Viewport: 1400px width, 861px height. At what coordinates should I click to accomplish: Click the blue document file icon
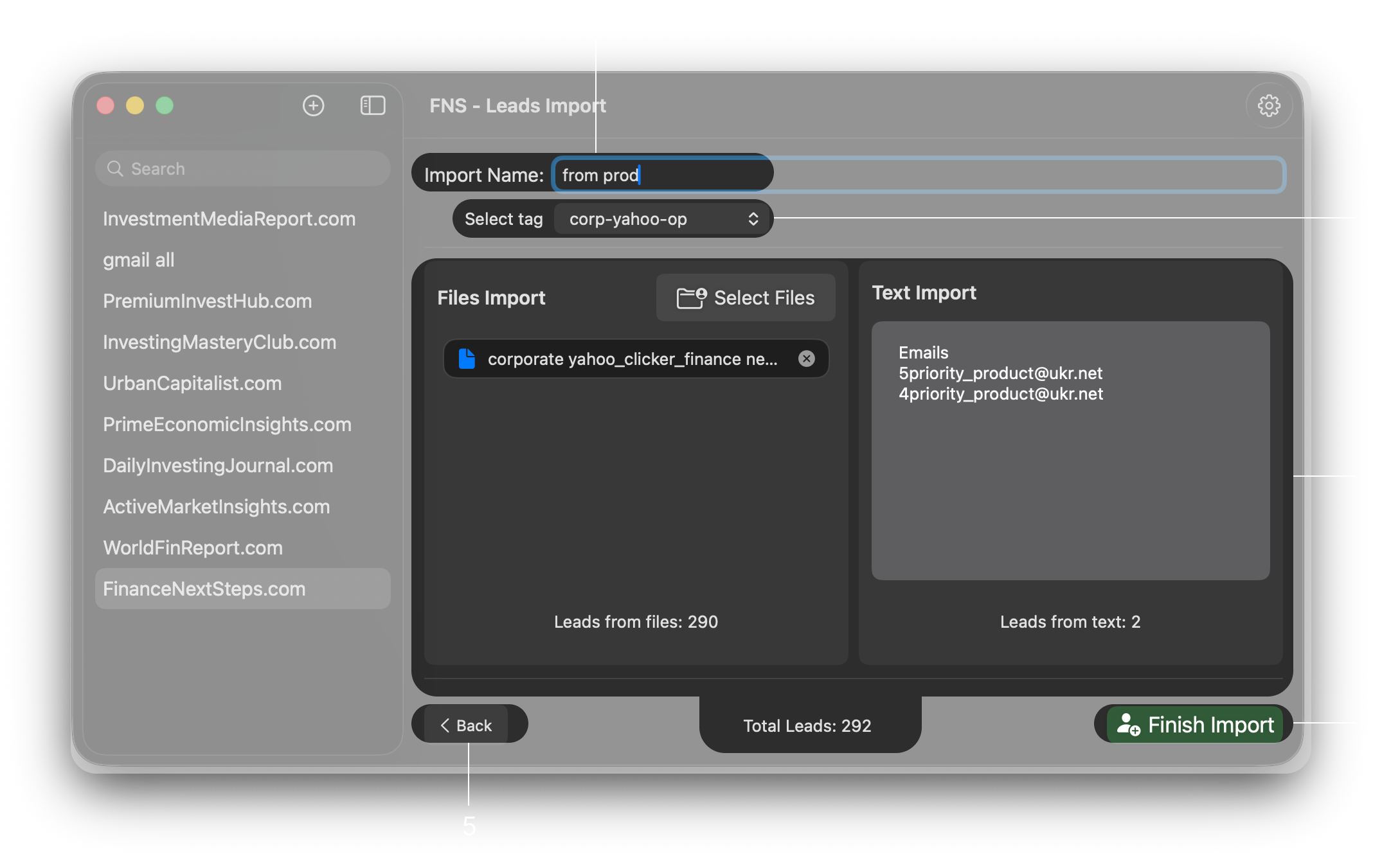(467, 359)
